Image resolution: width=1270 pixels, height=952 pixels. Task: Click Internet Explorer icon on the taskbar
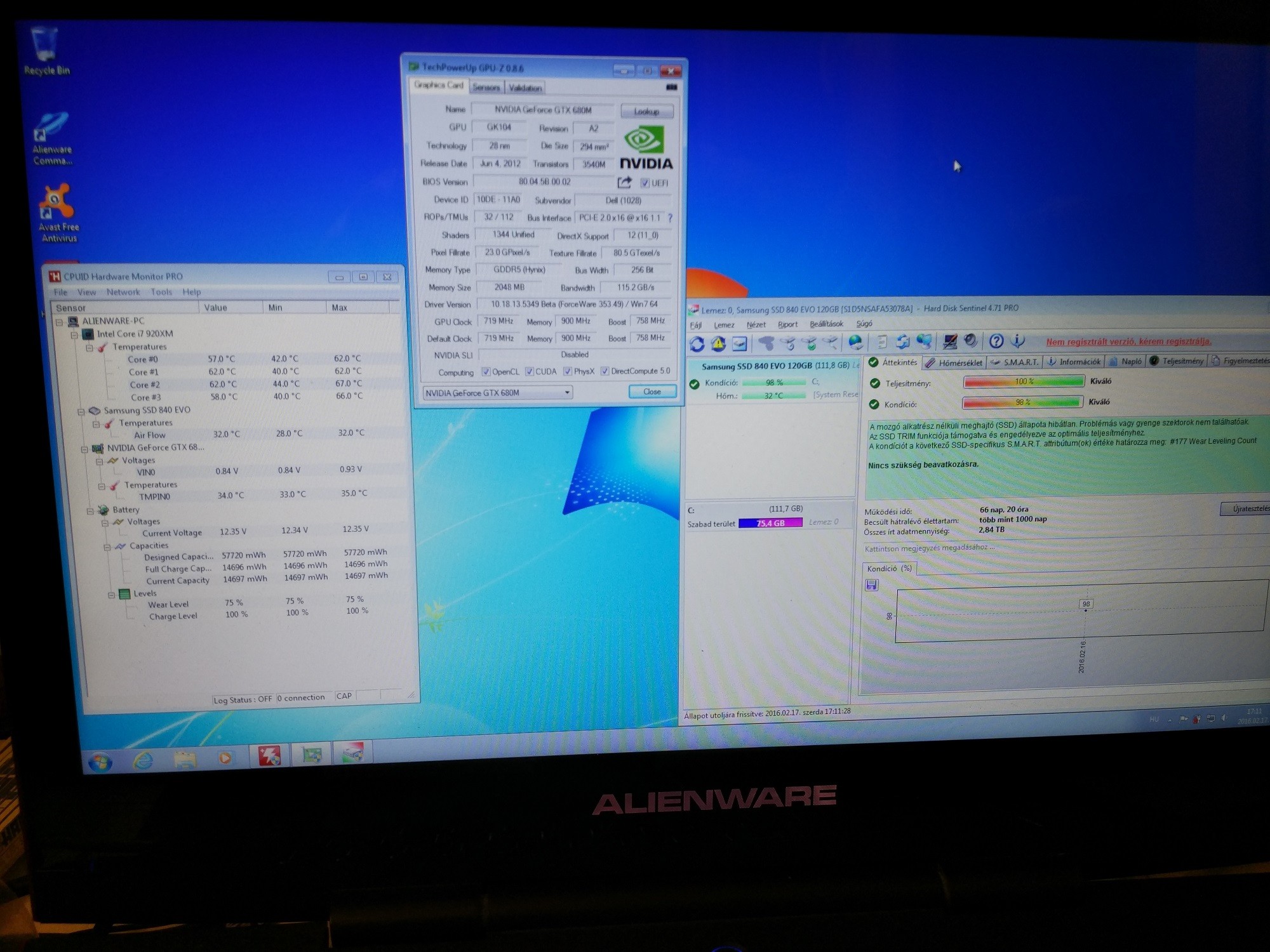(142, 759)
